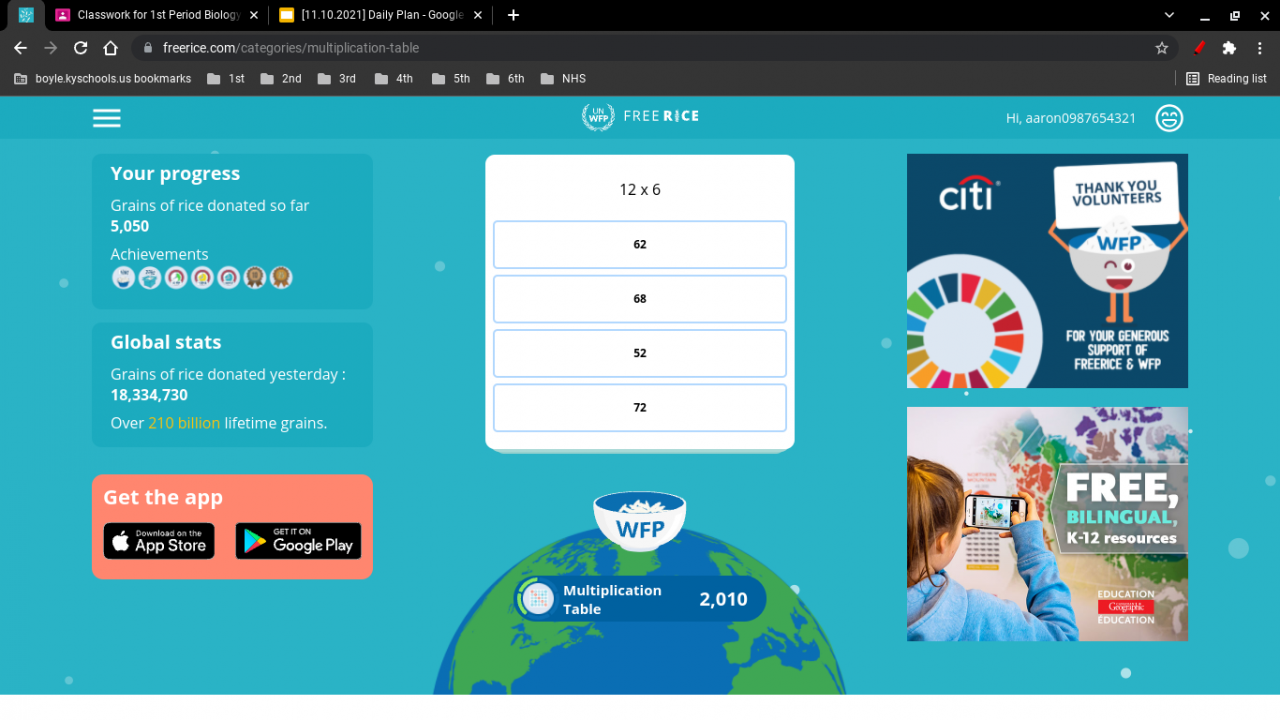
Task: Click the WFP rice bowl on globe
Action: (x=640, y=520)
